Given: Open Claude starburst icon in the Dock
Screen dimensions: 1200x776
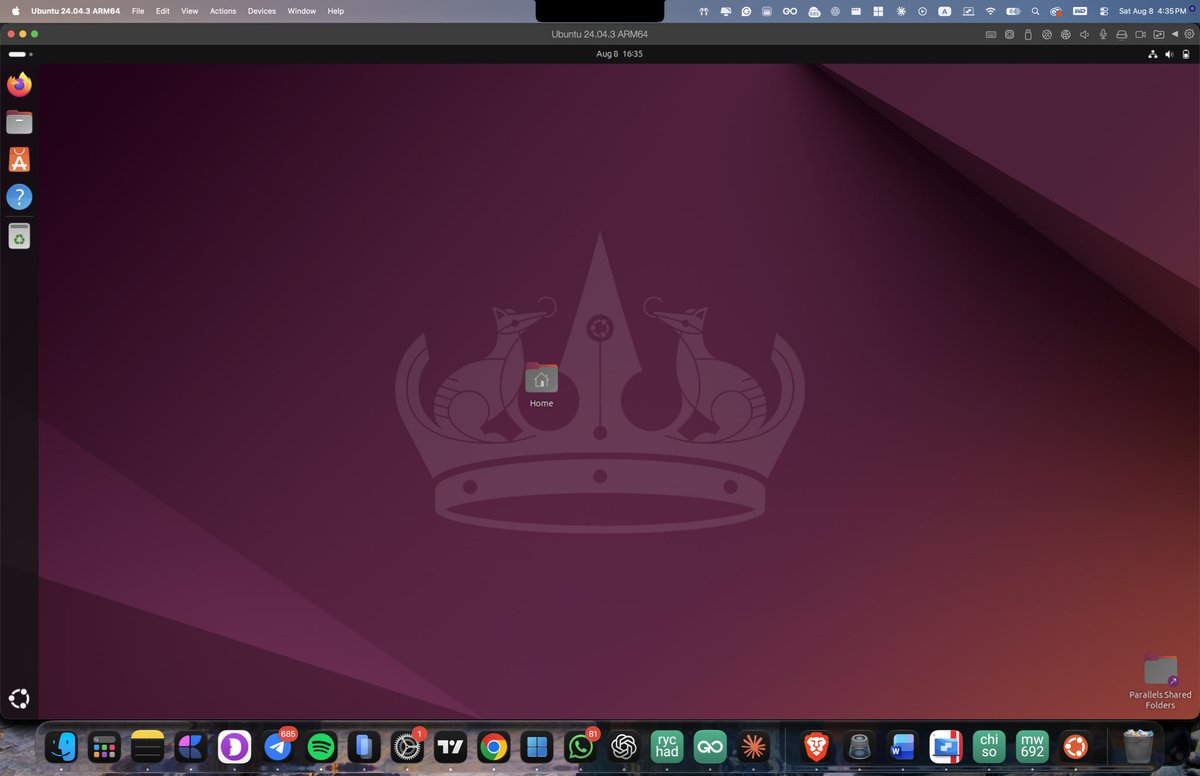Looking at the screenshot, I should click(753, 746).
